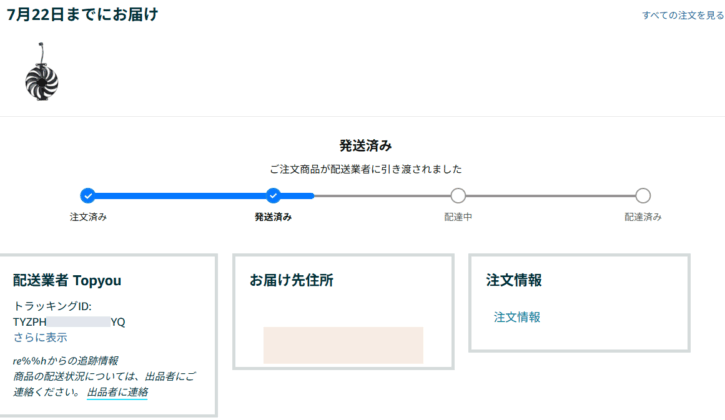725x420 pixels.
Task: Contact the seller via 出品者に連絡
Action: tap(117, 392)
